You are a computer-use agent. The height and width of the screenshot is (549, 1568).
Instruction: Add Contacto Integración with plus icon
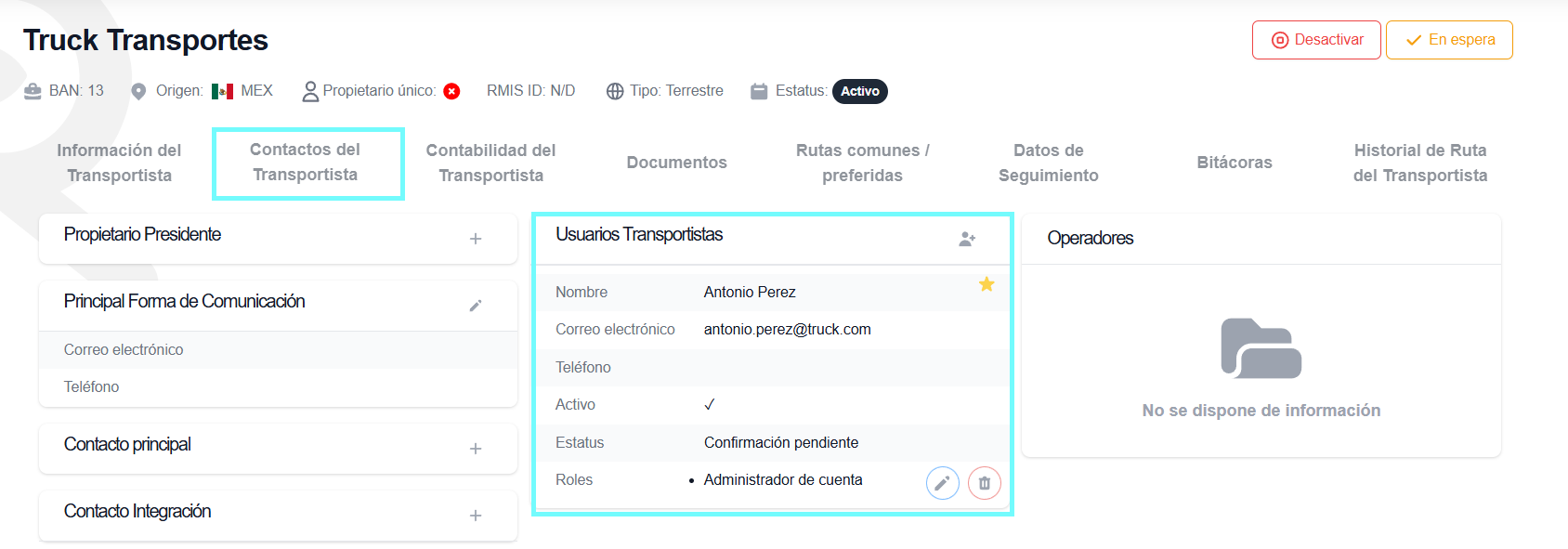[x=476, y=516]
